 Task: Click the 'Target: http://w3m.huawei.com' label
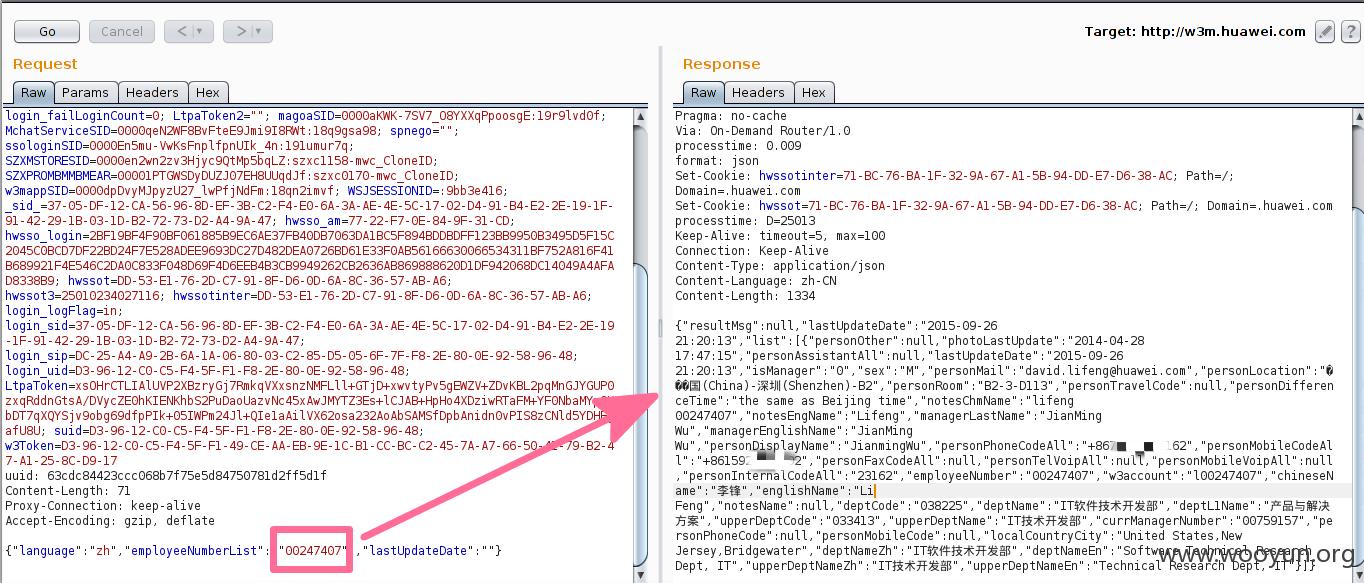tap(1195, 31)
